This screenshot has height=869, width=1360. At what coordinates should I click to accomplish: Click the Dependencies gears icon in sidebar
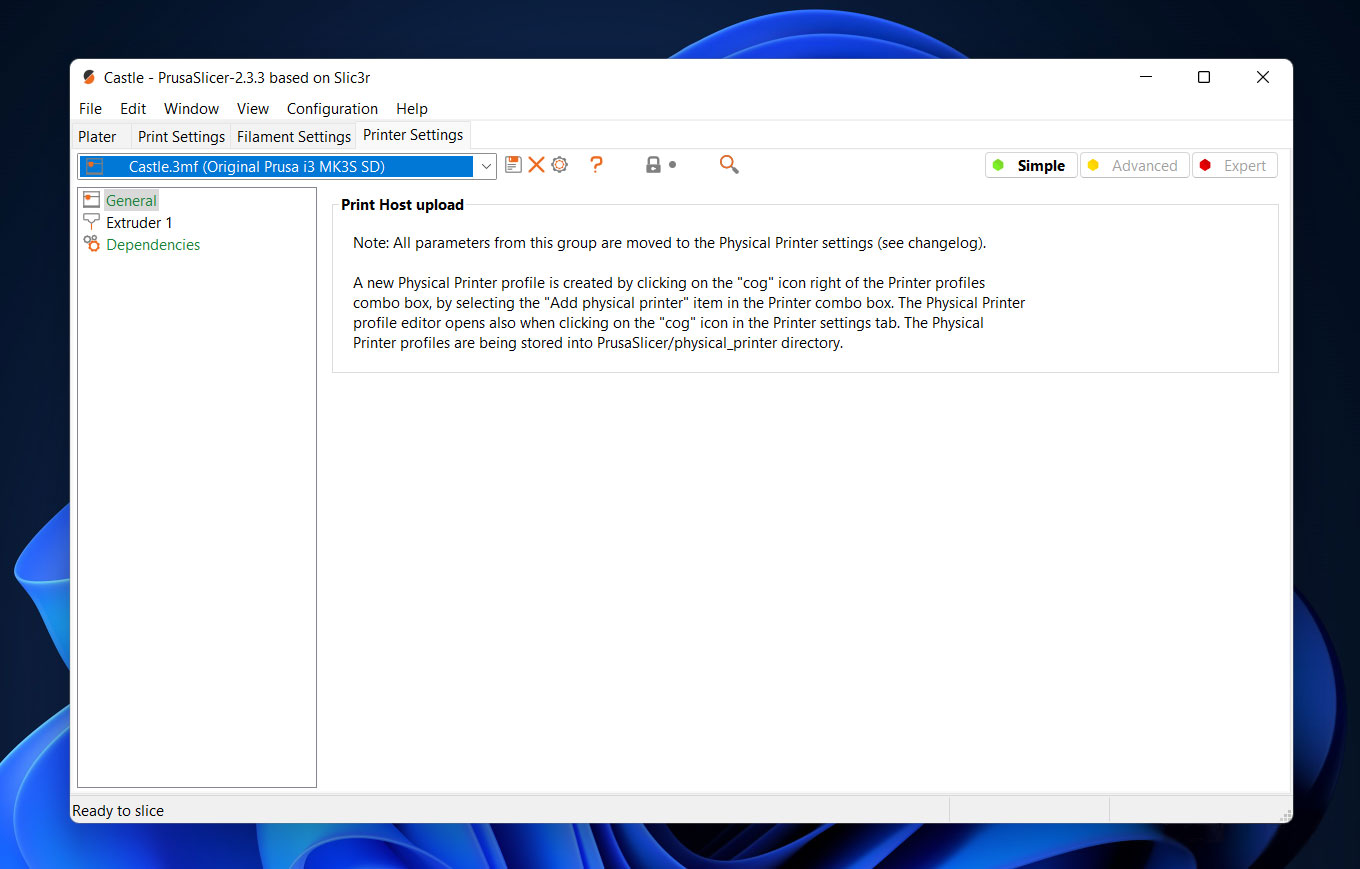[x=92, y=244]
